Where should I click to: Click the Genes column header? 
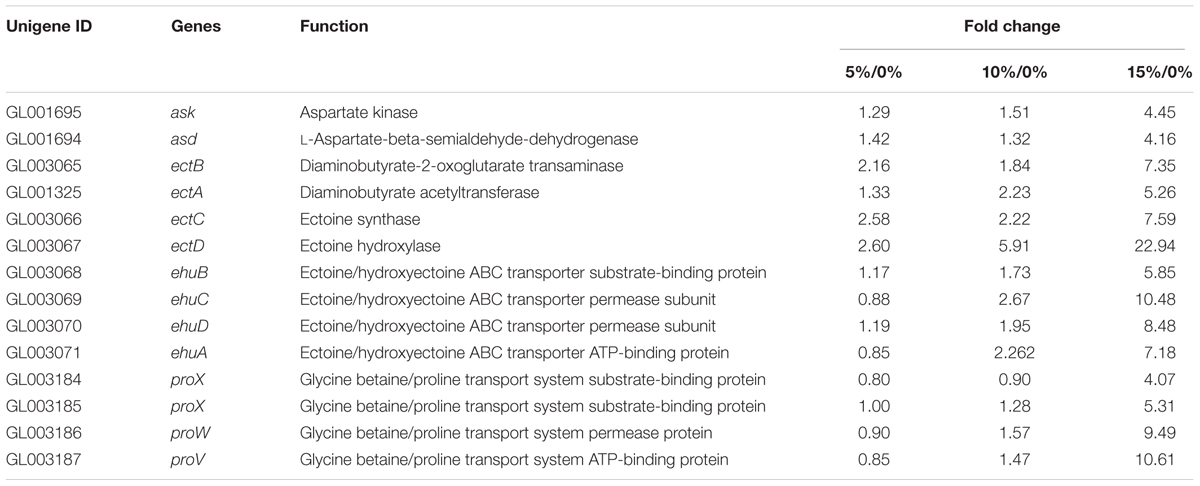pyautogui.click(x=193, y=27)
